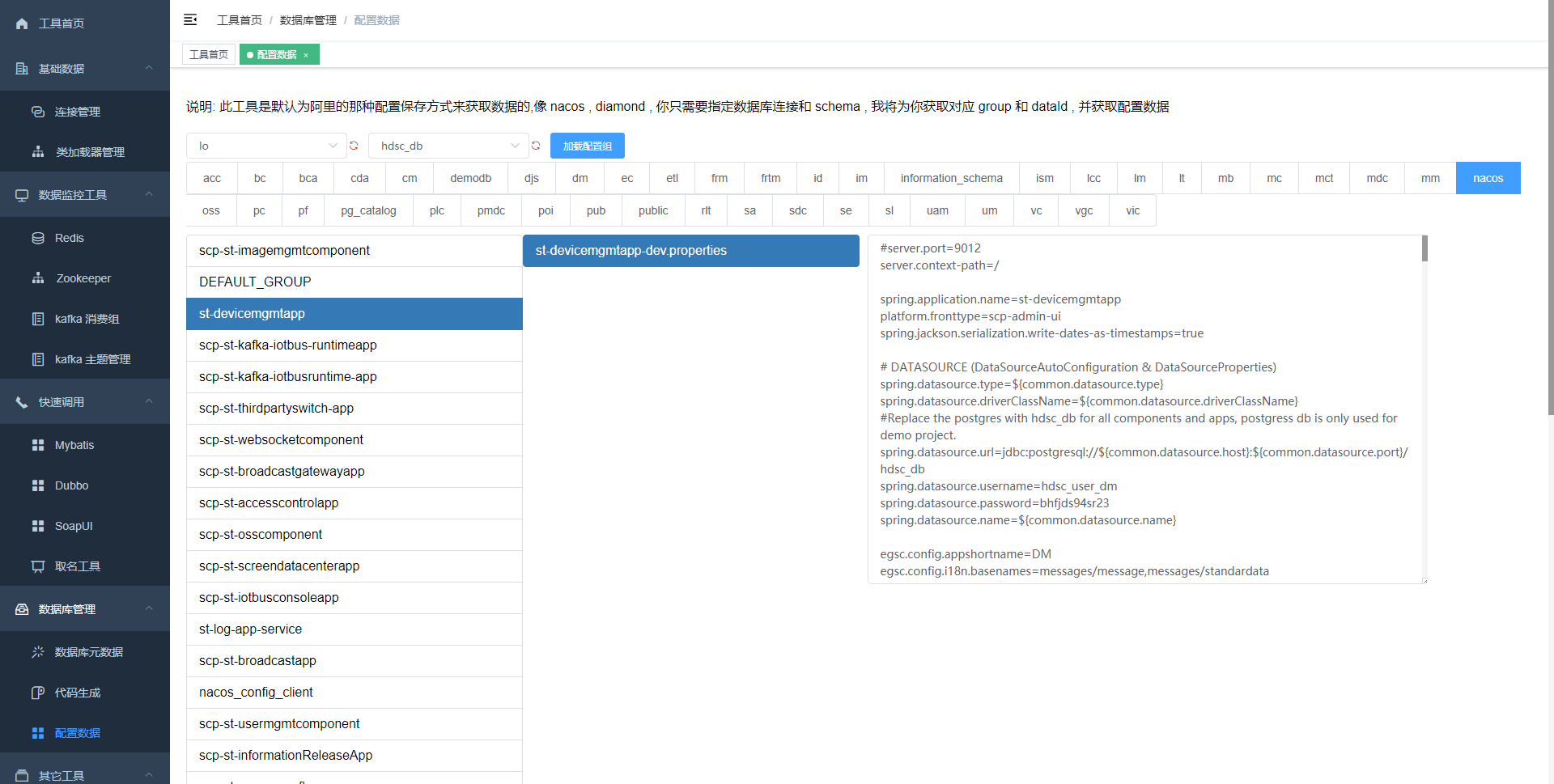Refresh the schema list next to hdsc_db dropdown
1554x784 pixels.
(536, 146)
